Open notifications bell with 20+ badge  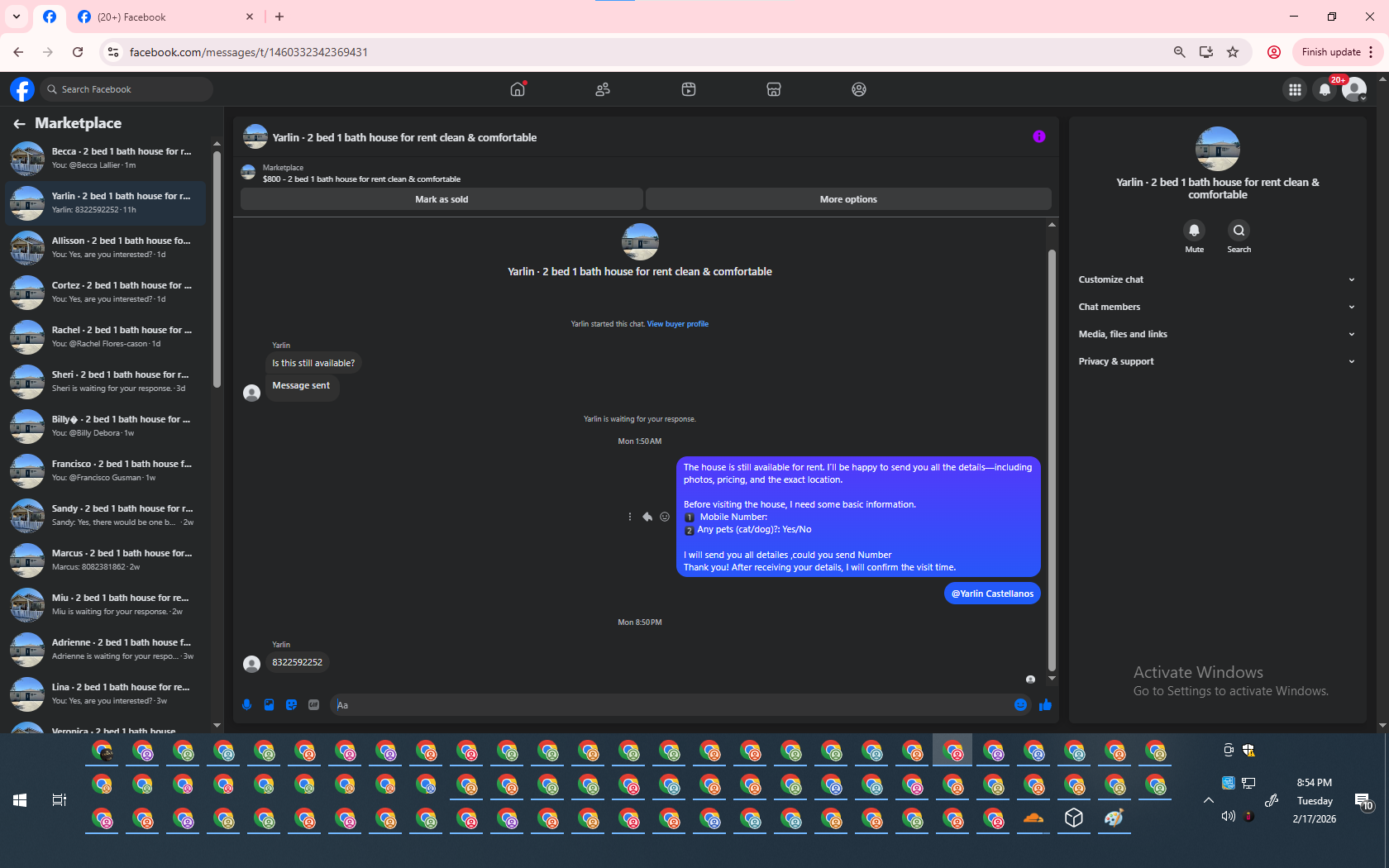click(1325, 89)
